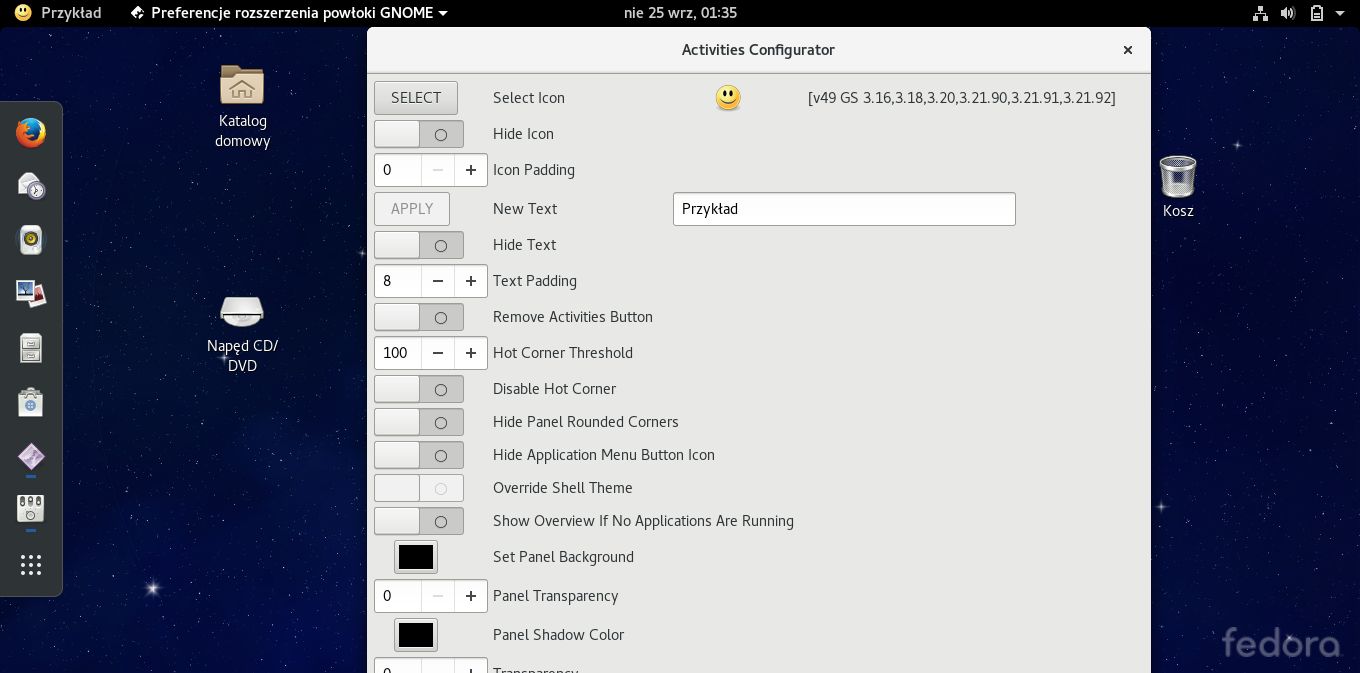Click the version text v49 GS 3.16

[x=962, y=98]
